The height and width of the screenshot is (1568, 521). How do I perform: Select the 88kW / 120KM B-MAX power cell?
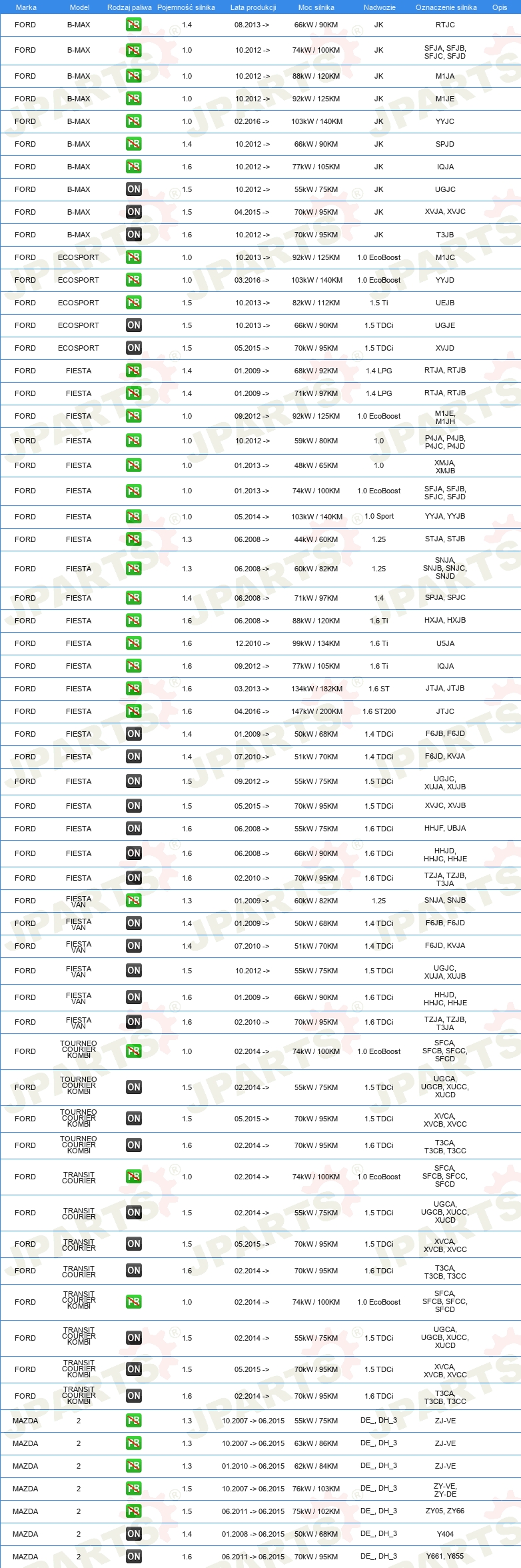[x=316, y=76]
